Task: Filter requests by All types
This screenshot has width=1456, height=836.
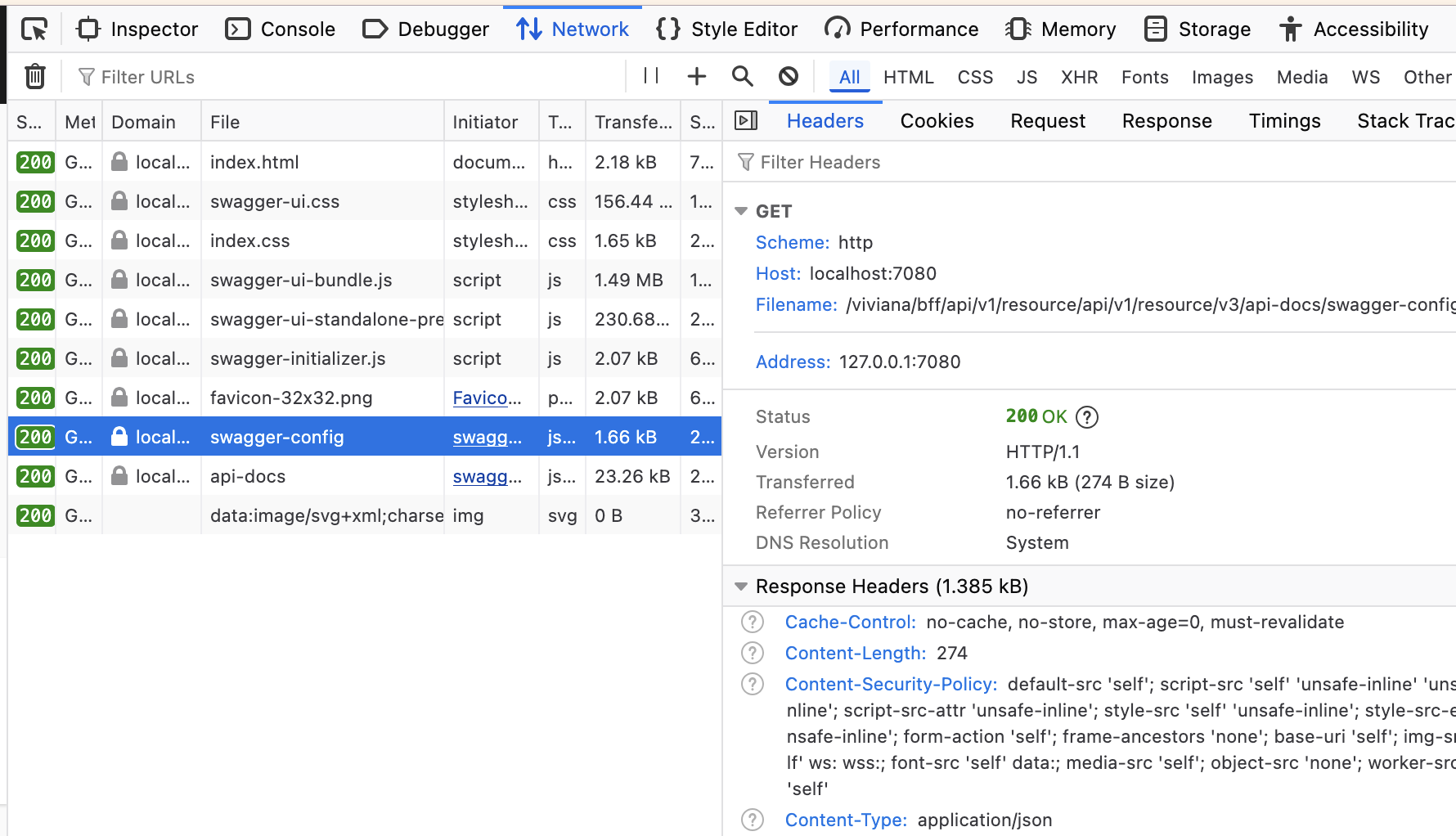Action: (x=850, y=77)
